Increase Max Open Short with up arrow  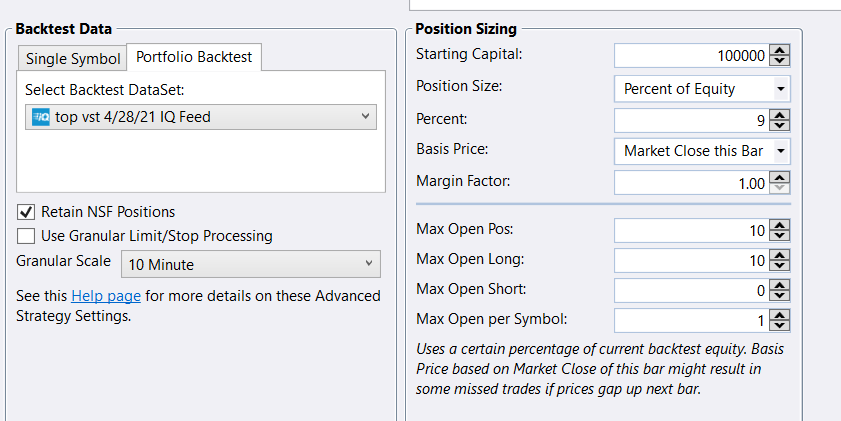(x=780, y=285)
